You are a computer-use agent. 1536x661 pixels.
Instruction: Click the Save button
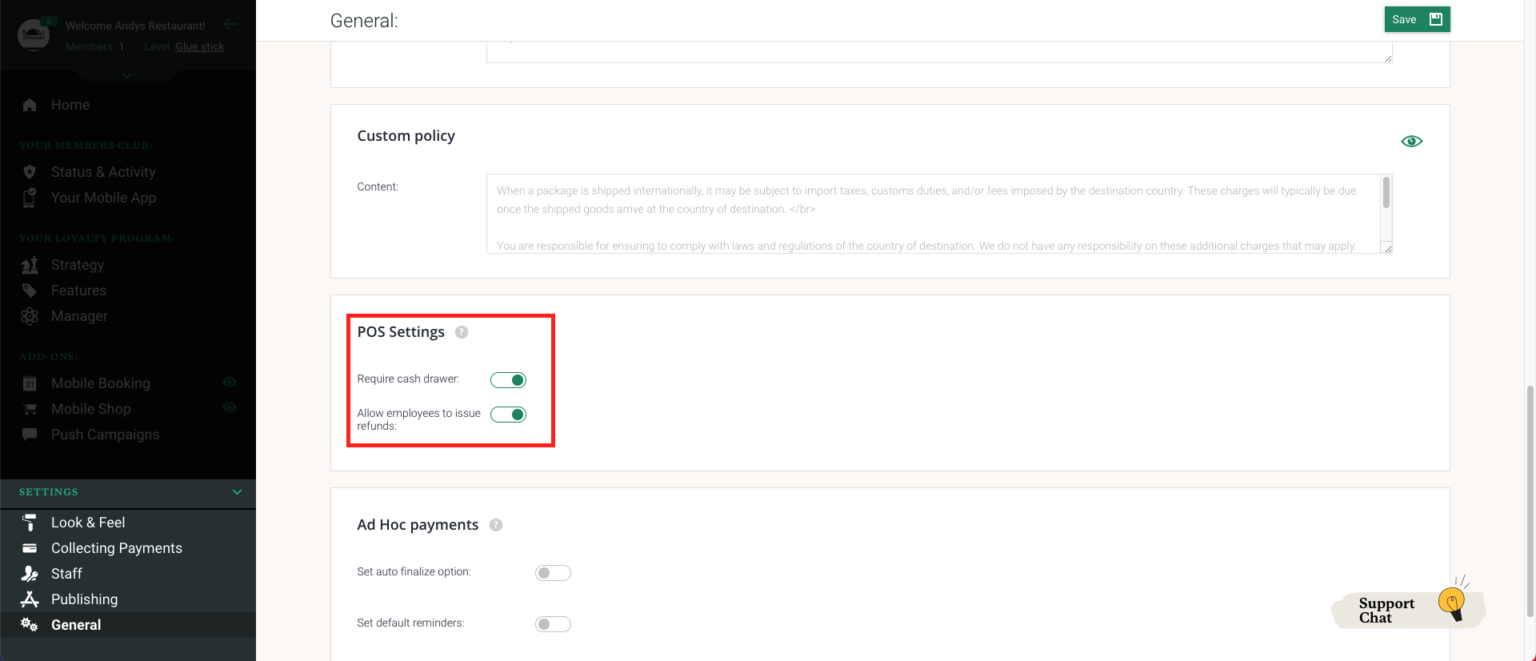click(x=1416, y=19)
